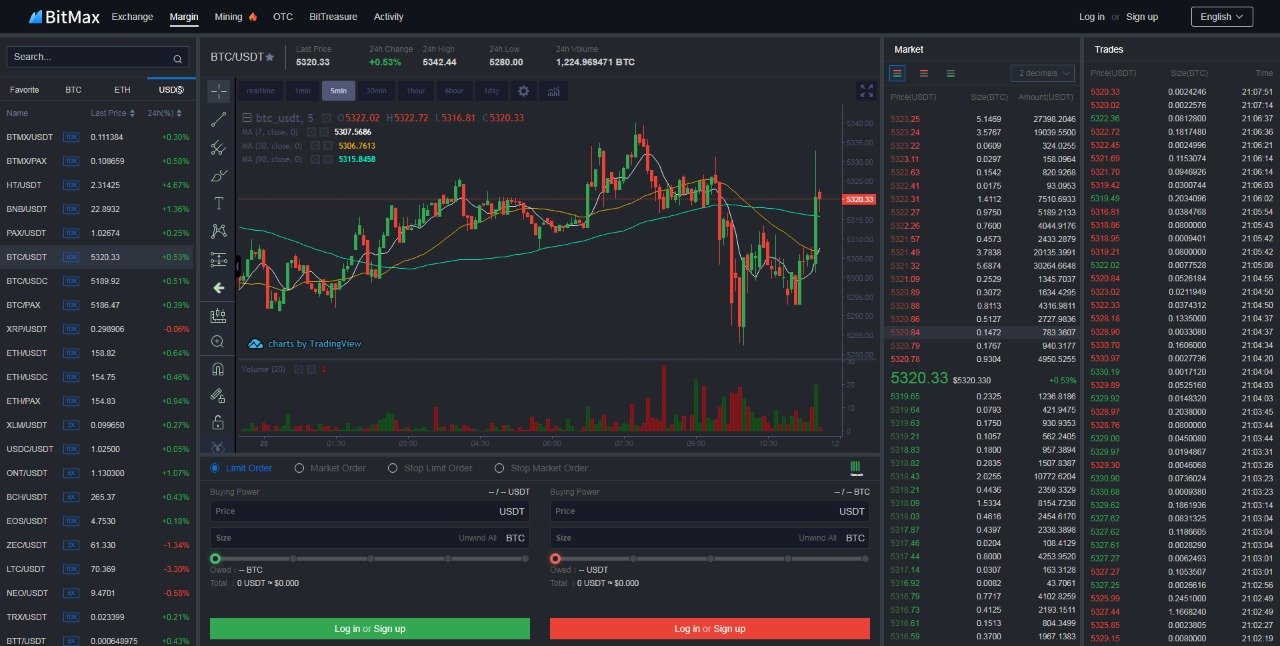Switch to the ETH market tab

click(x=122, y=89)
